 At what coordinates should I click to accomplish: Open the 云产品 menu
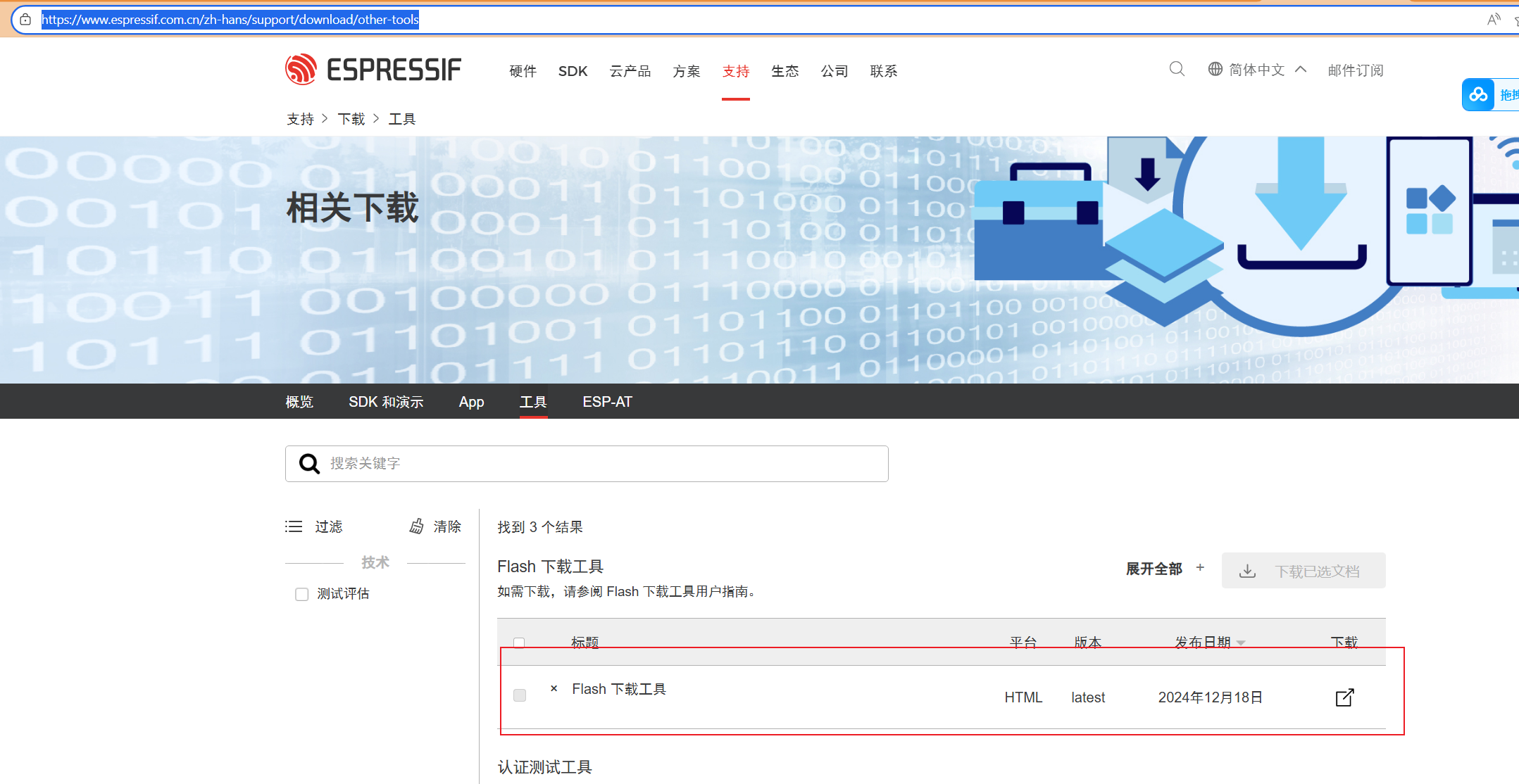630,71
